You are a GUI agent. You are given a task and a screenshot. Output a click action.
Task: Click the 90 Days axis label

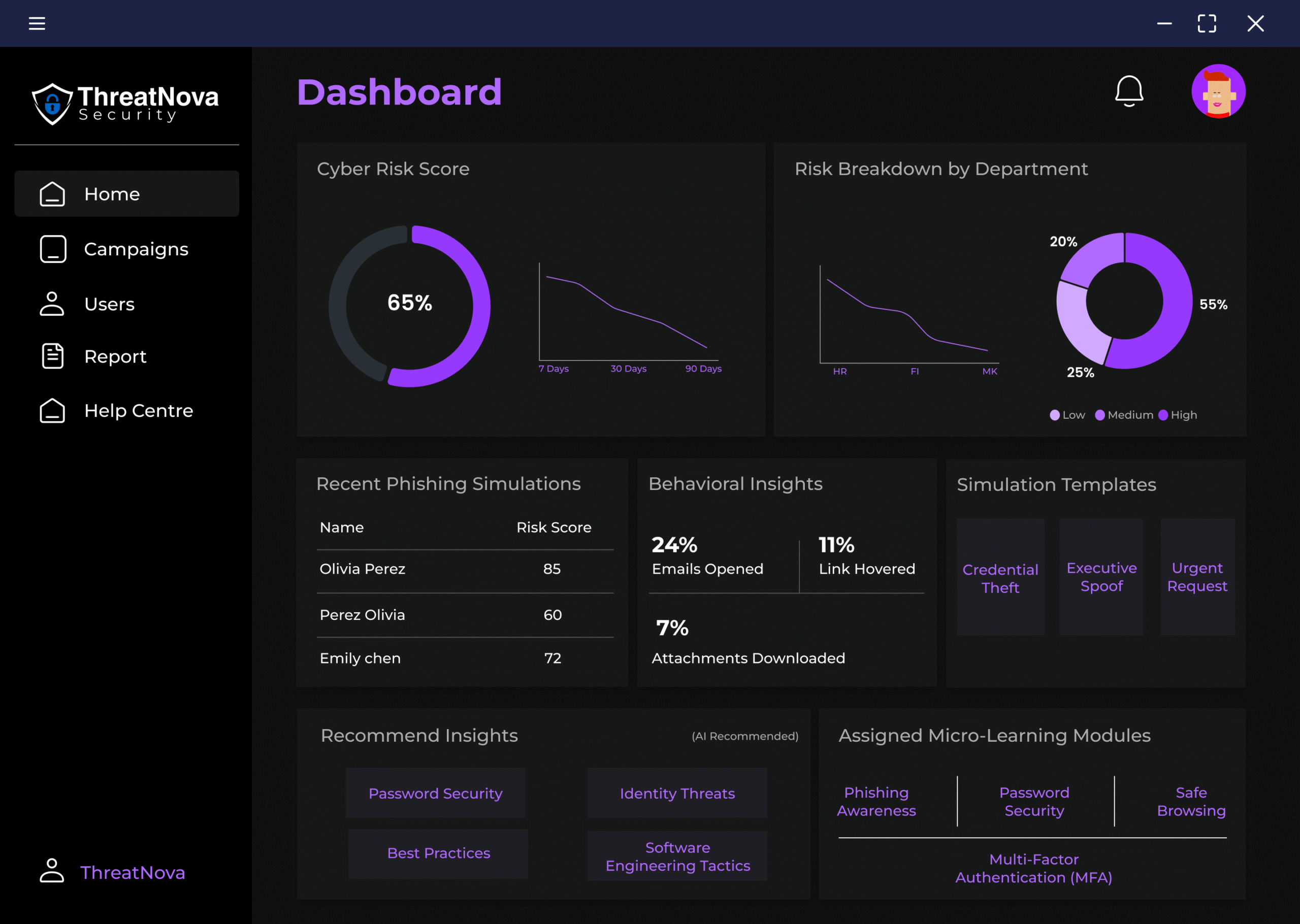pyautogui.click(x=703, y=369)
